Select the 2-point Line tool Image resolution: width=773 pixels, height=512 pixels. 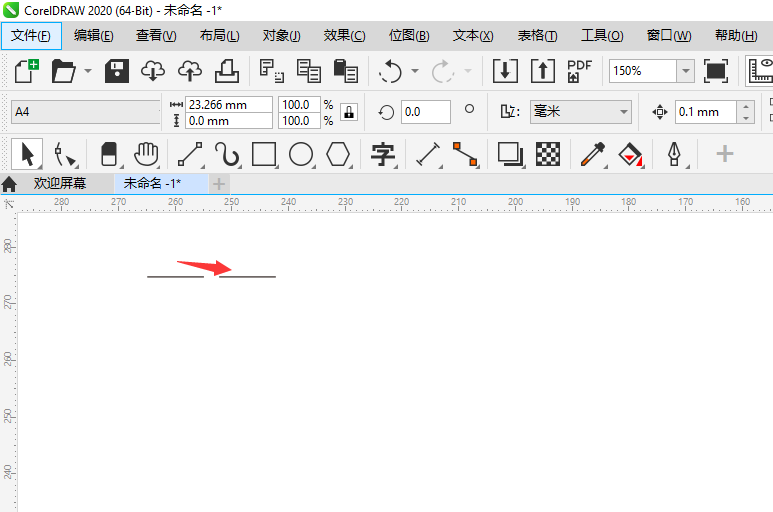(190, 154)
